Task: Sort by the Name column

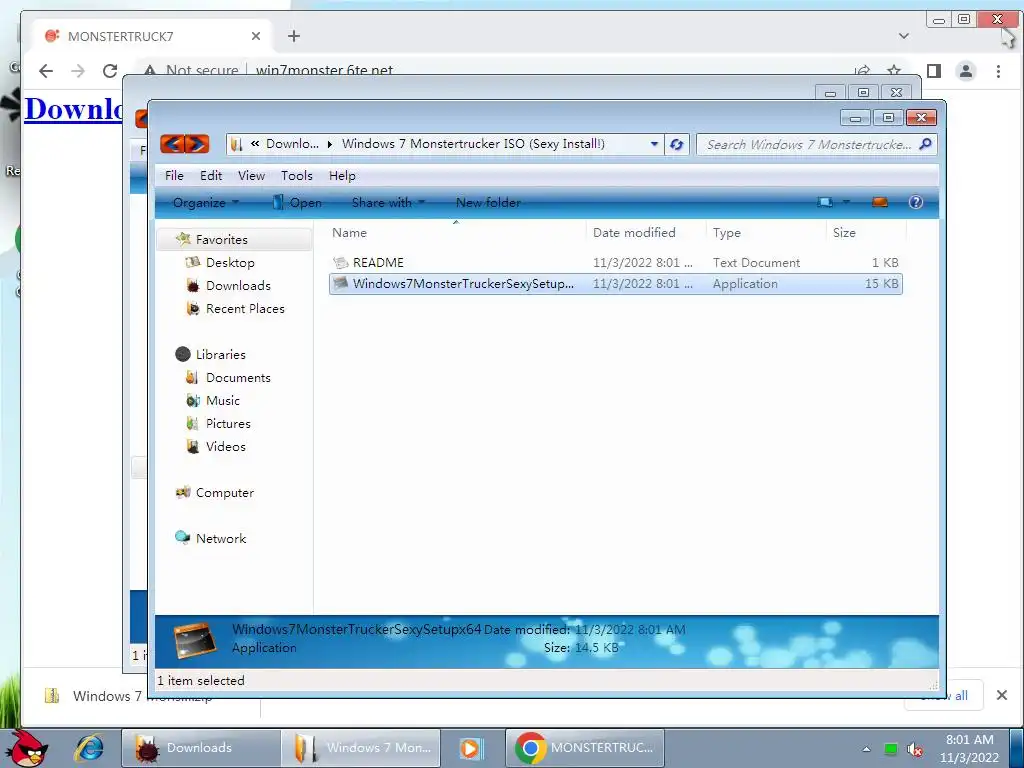Action: tap(349, 232)
